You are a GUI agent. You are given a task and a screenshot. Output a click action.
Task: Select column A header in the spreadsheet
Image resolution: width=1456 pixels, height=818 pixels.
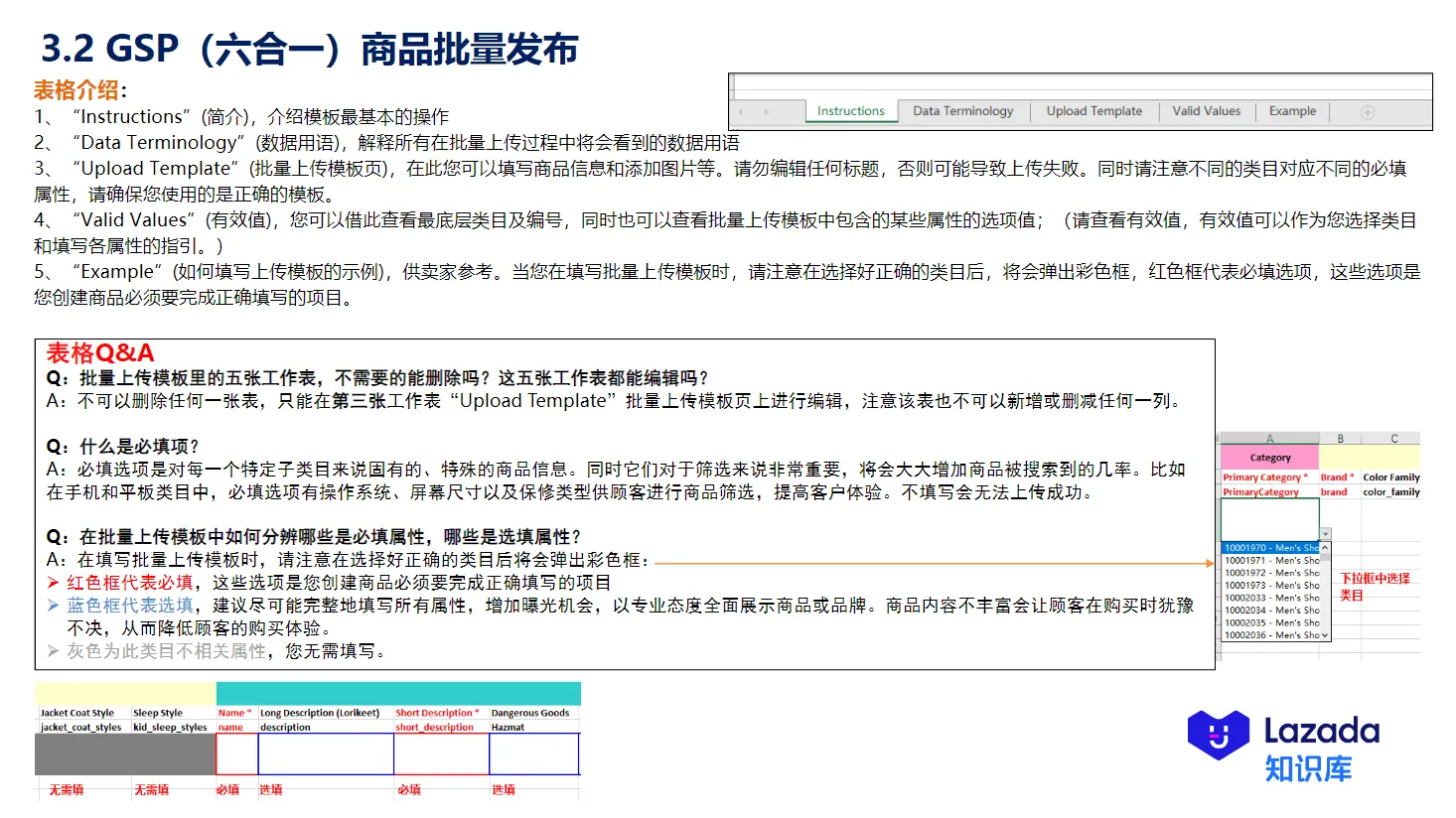click(x=1269, y=439)
